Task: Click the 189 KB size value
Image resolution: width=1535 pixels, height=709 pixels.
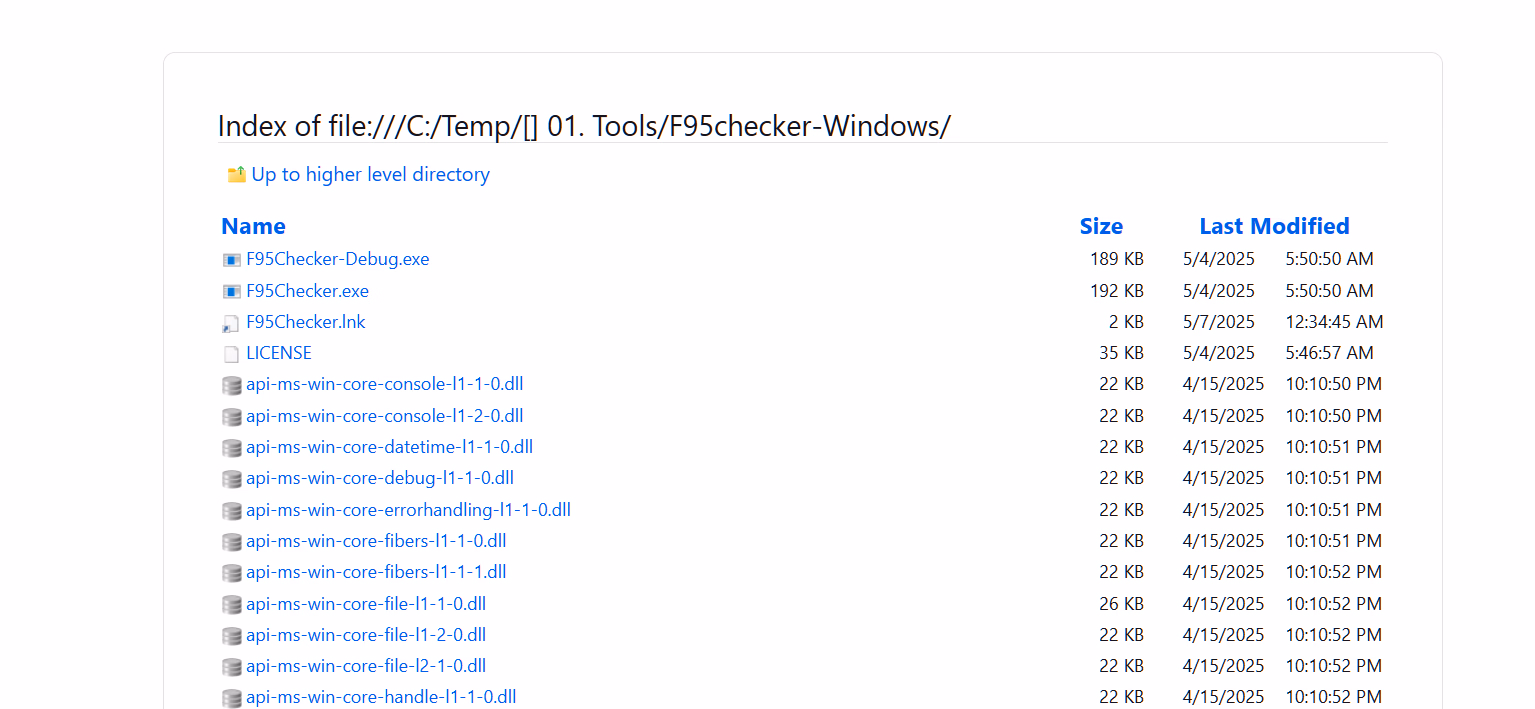Action: pyautogui.click(x=1117, y=259)
